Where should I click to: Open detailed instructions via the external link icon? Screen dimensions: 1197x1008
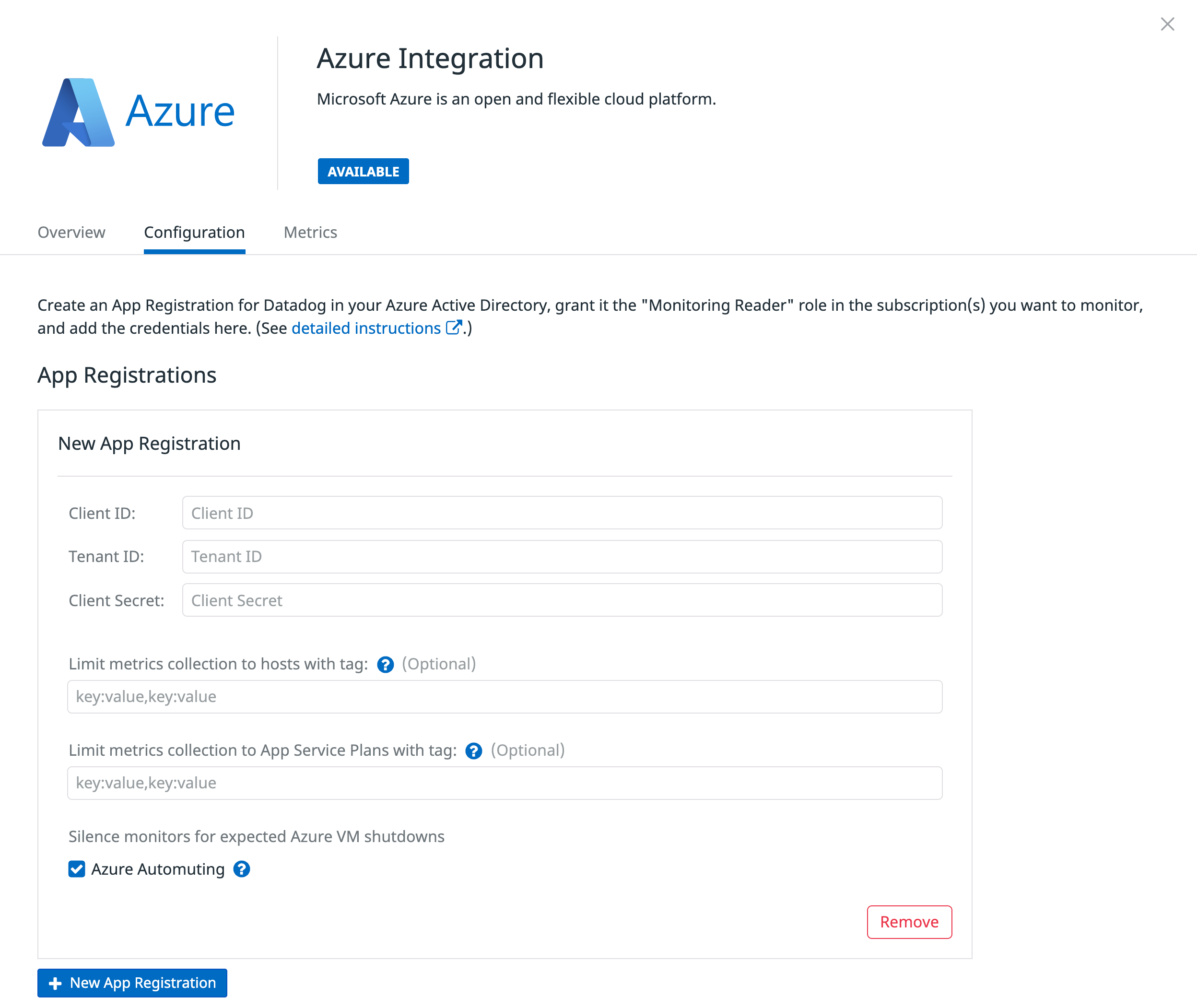click(454, 327)
